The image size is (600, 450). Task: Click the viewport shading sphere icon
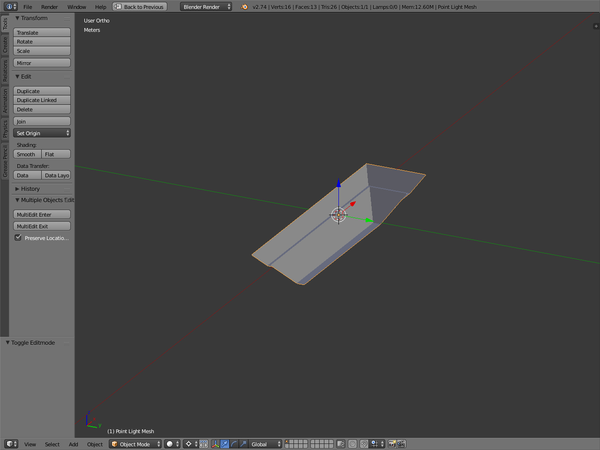tap(170, 443)
